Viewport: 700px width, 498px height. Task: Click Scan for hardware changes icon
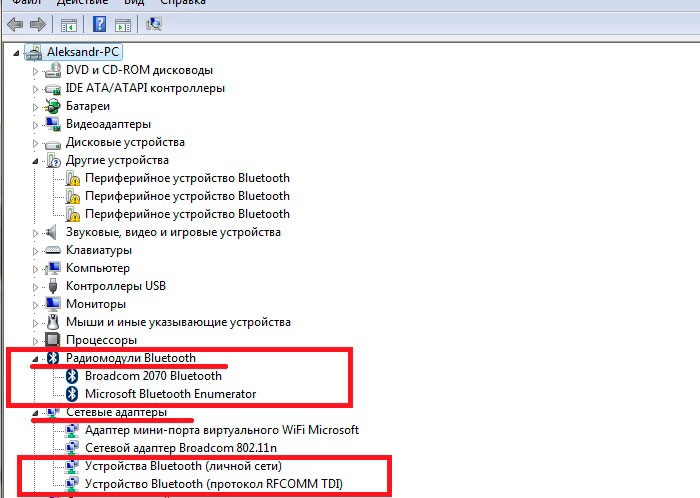(154, 24)
